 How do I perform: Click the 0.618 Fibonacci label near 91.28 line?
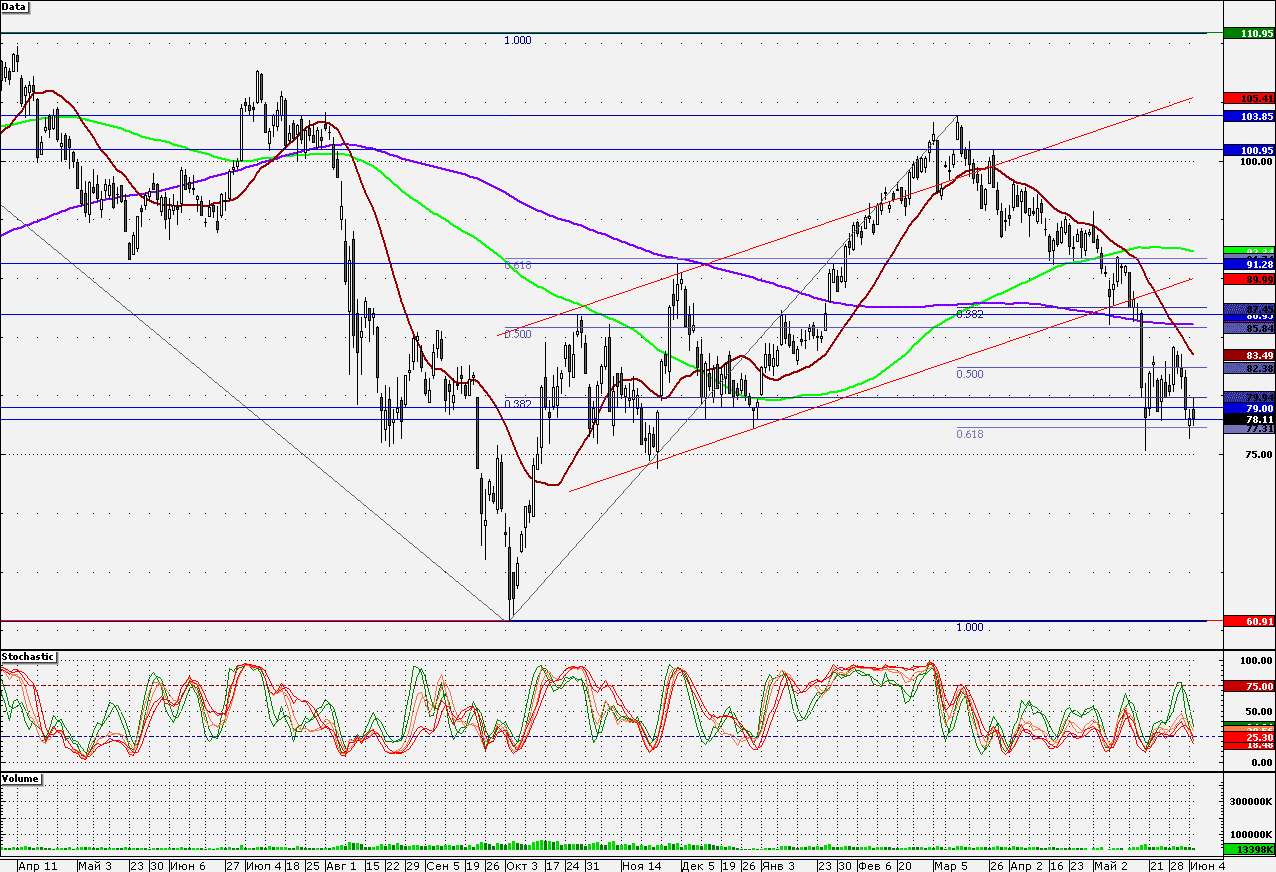pyautogui.click(x=518, y=265)
